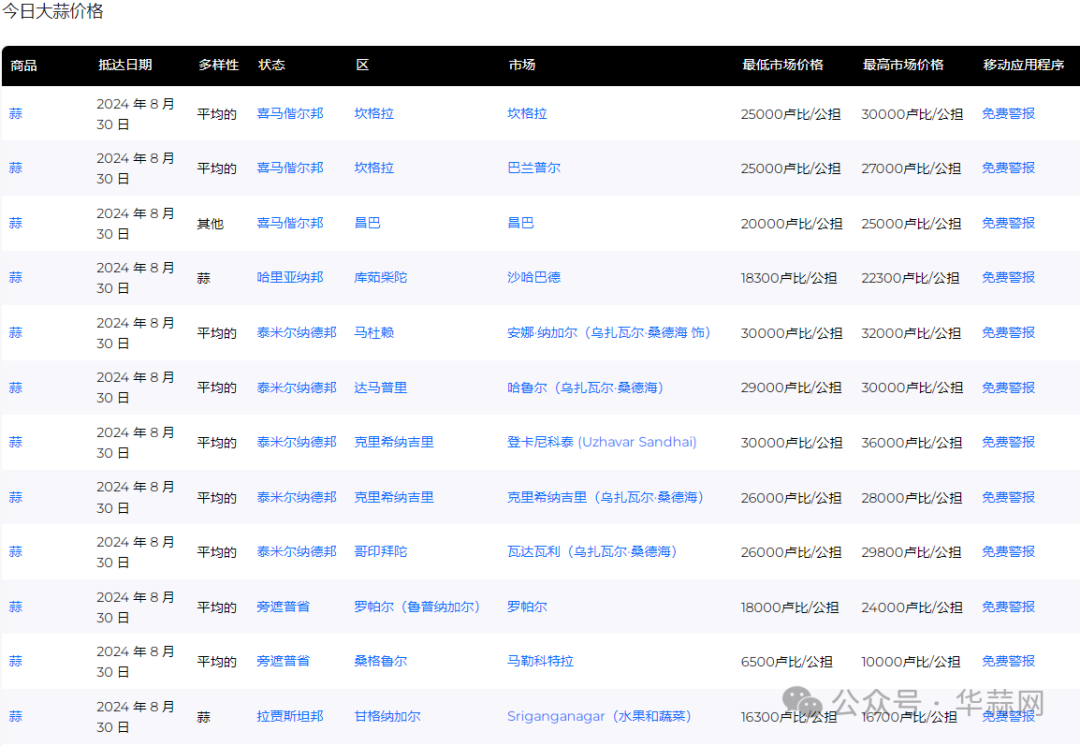This screenshot has height=746, width=1080.
Task: Click the 抵达日期 column header
Action: point(125,65)
